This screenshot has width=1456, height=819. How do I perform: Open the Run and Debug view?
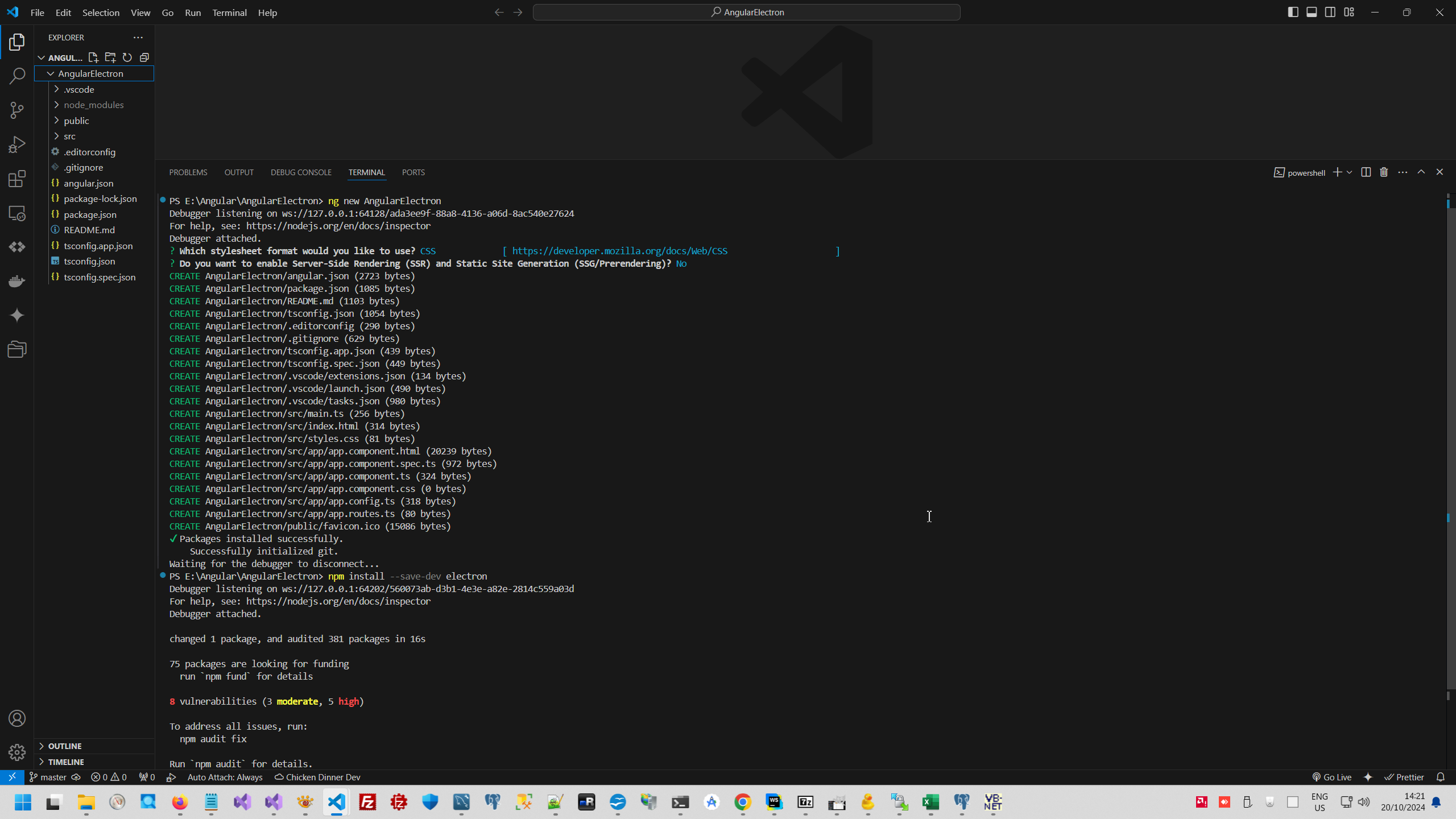pos(17,144)
